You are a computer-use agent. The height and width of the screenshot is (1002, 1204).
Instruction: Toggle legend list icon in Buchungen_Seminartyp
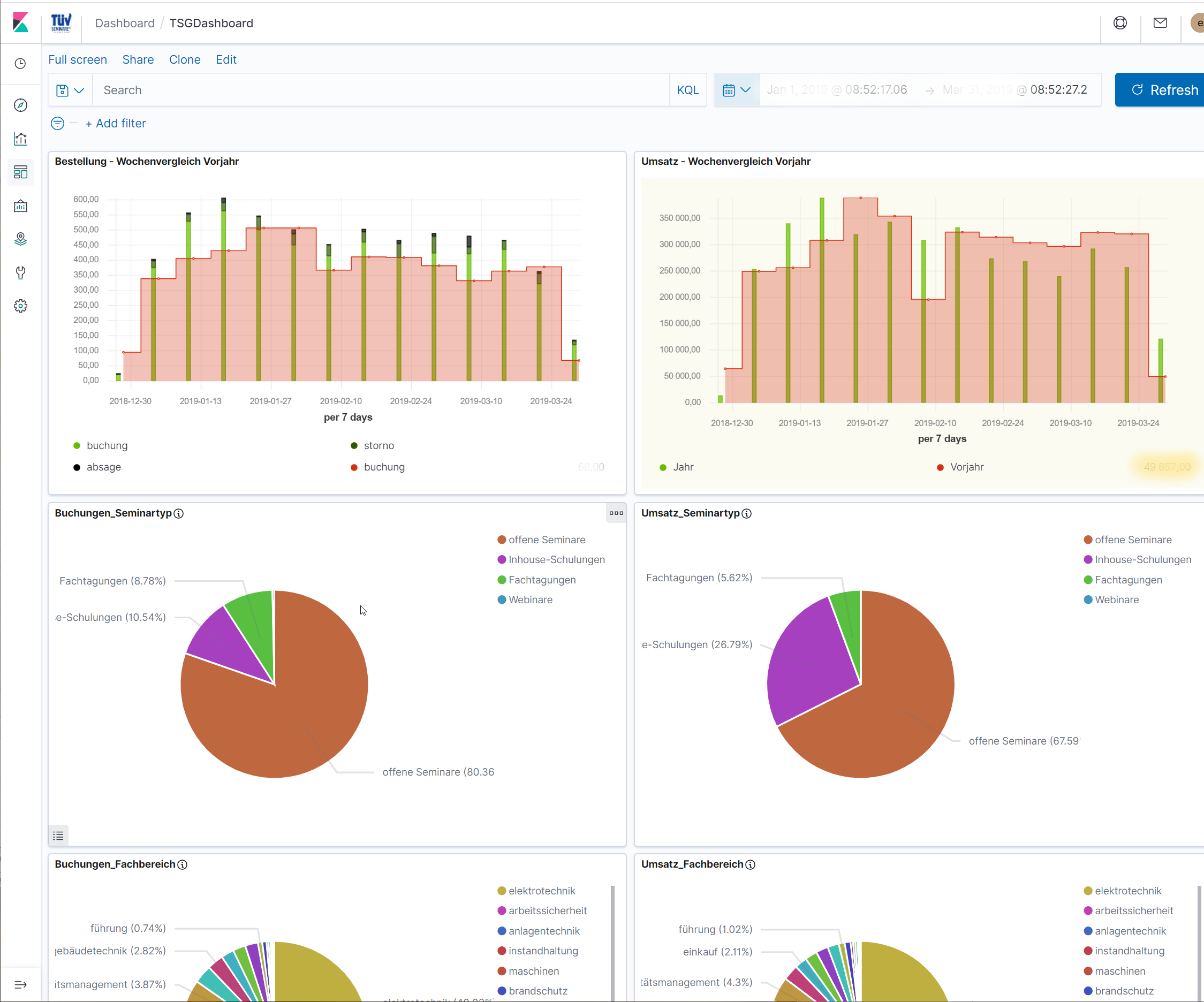[x=58, y=836]
